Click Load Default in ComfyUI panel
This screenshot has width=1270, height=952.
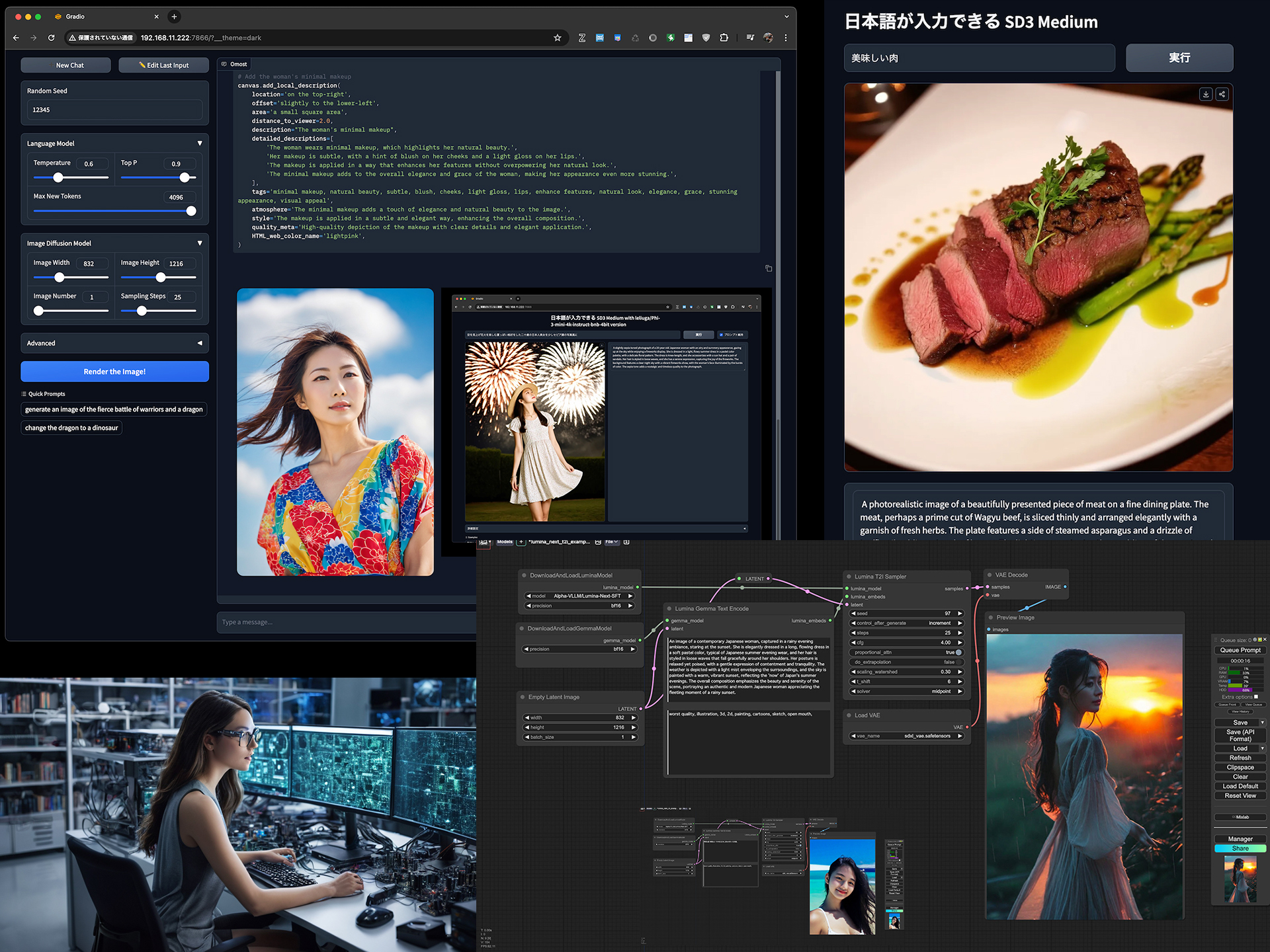(1240, 786)
